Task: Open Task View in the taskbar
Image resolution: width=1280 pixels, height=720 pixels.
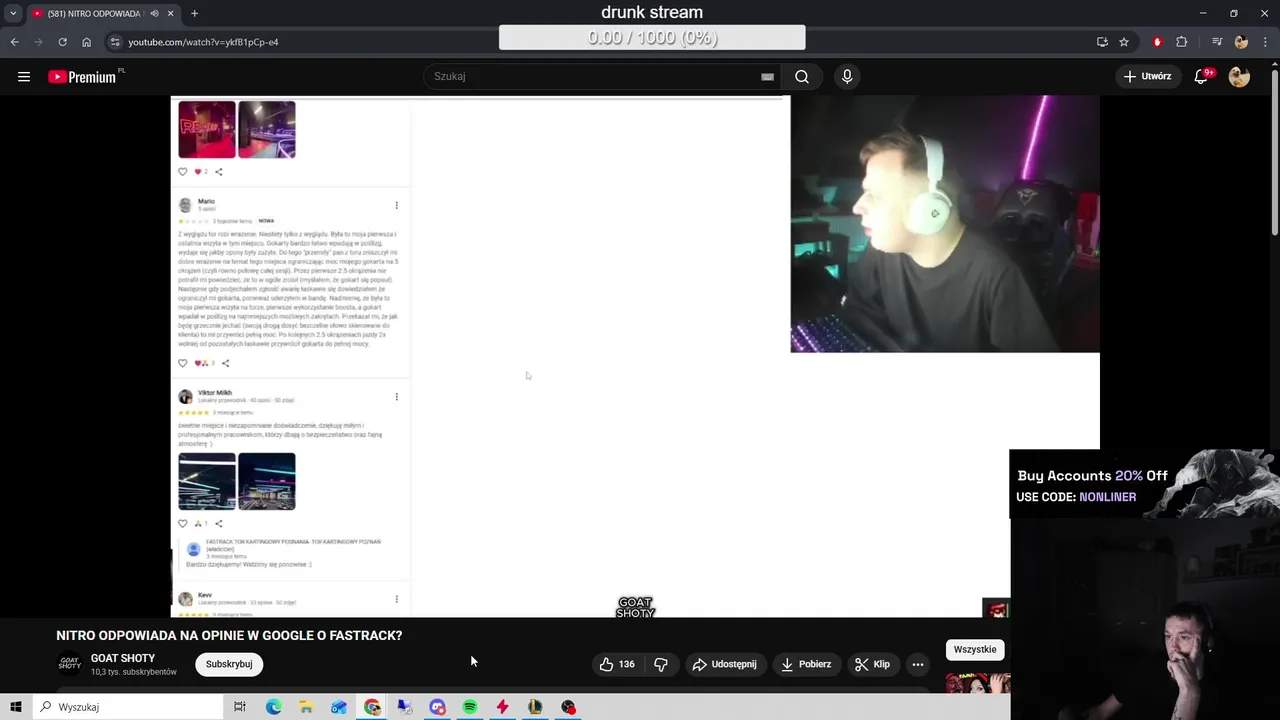Action: point(240,707)
